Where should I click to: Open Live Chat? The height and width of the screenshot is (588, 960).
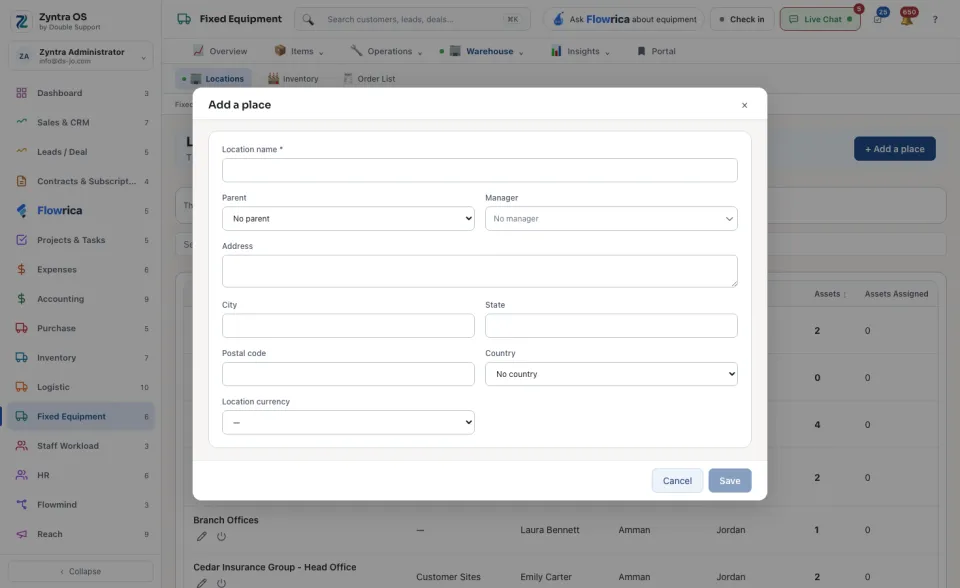pyautogui.click(x=820, y=20)
